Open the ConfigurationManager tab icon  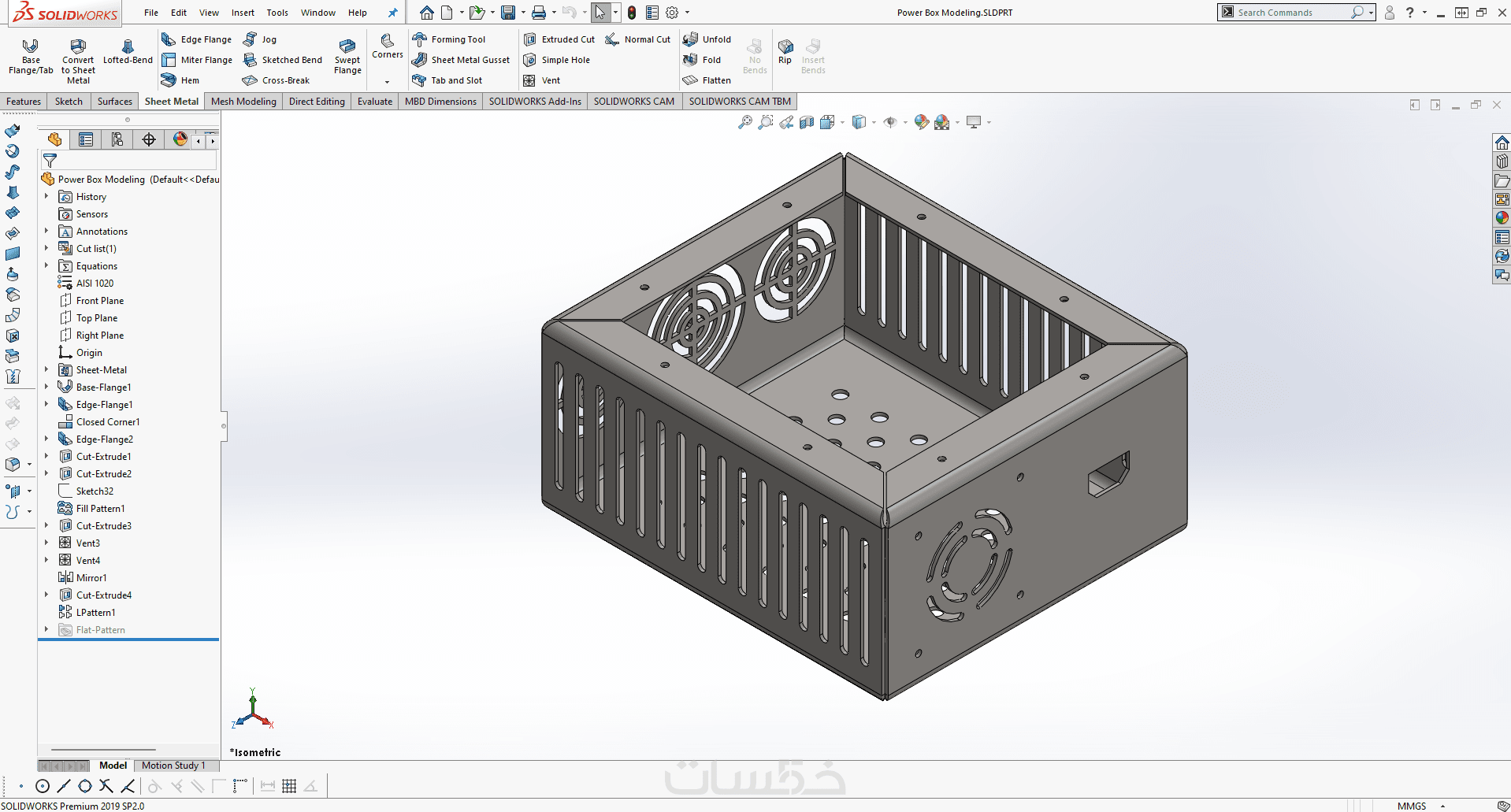(117, 139)
